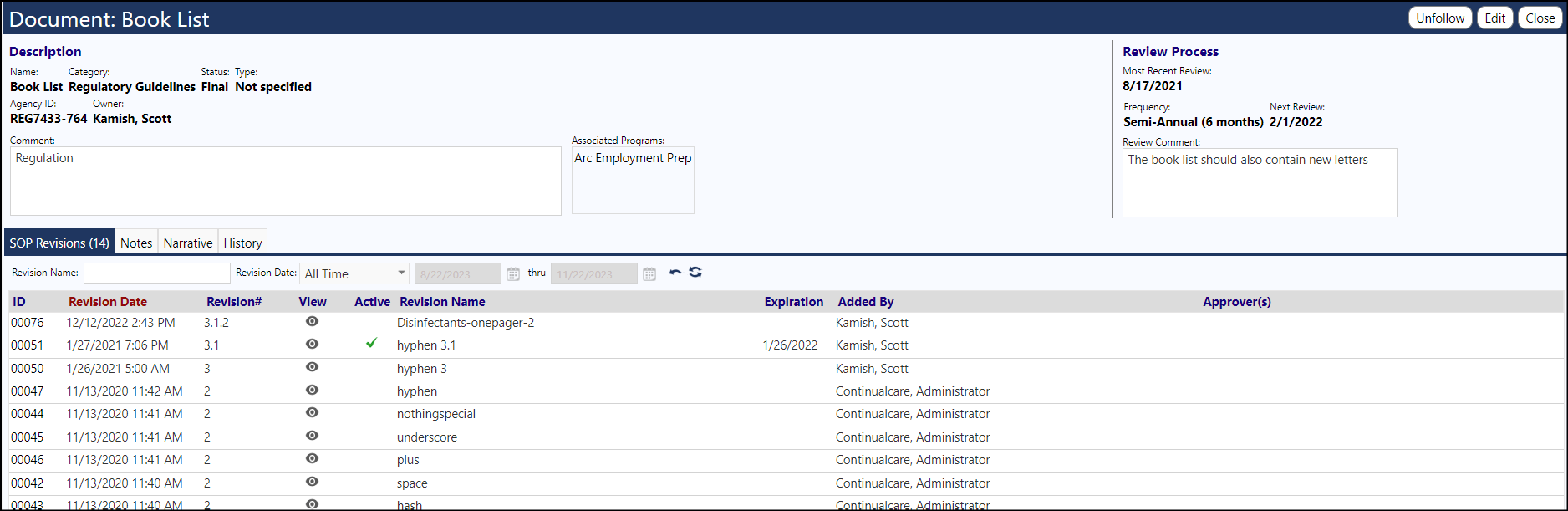View revision Disinfectants-onepager-2 via eye icon

tap(312, 322)
